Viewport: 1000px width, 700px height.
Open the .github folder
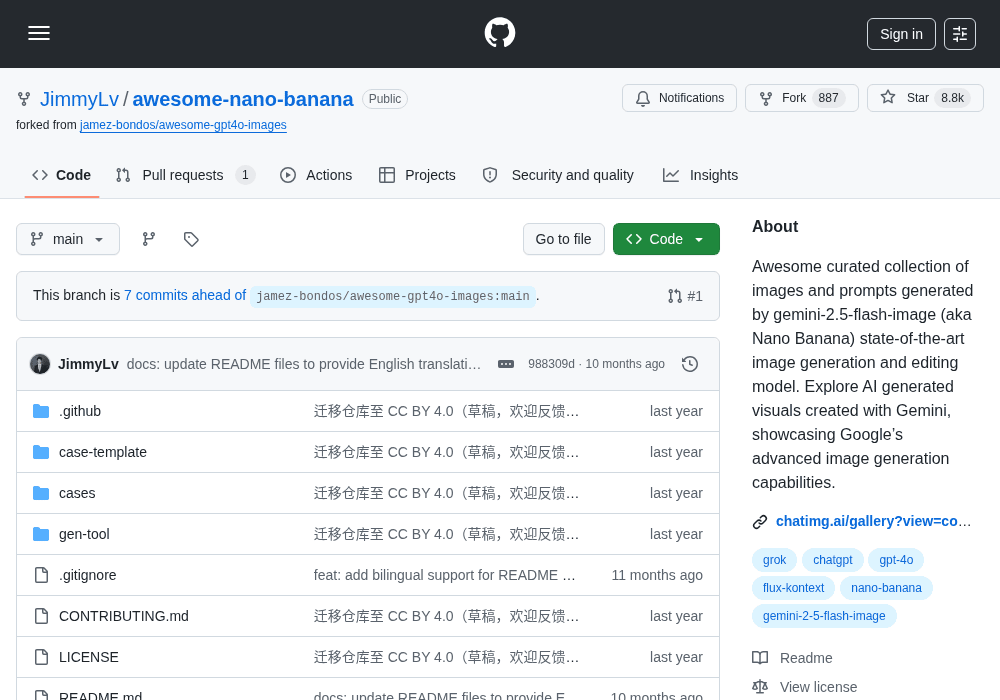pyautogui.click(x=80, y=411)
